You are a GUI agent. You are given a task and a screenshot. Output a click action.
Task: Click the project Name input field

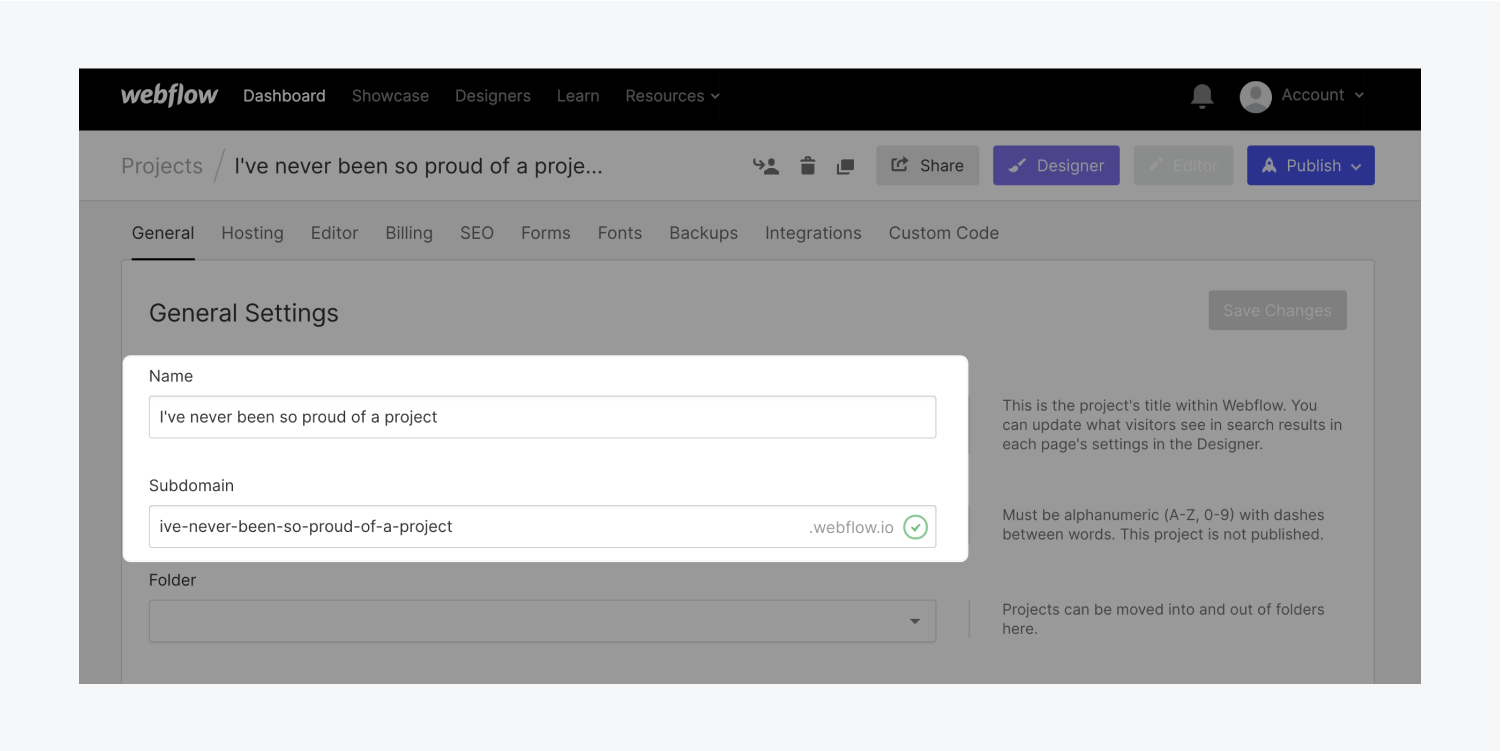(542, 417)
